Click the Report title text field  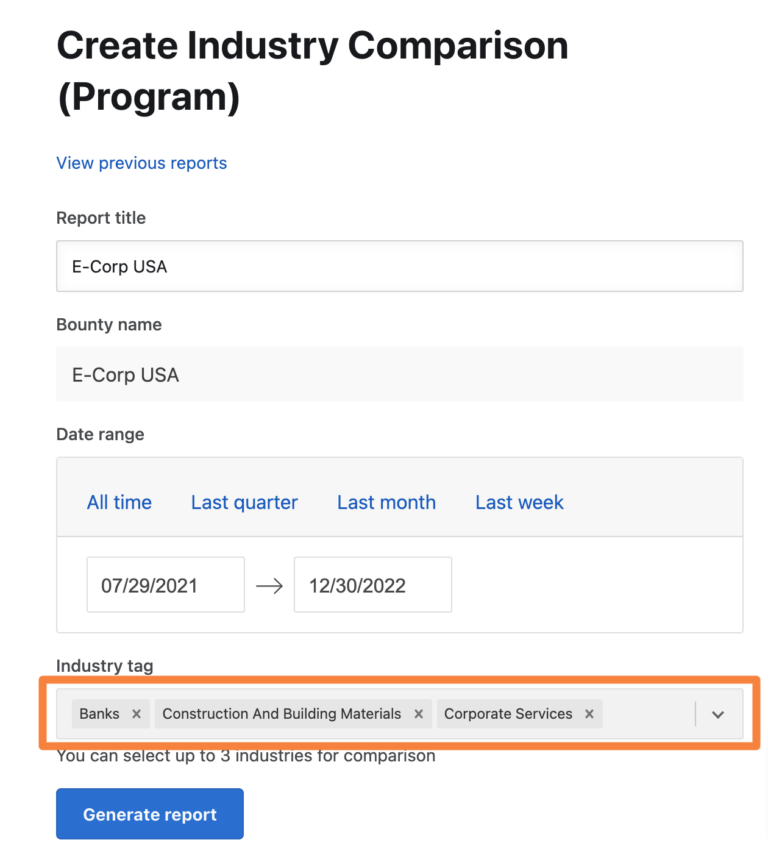pyautogui.click(x=399, y=266)
